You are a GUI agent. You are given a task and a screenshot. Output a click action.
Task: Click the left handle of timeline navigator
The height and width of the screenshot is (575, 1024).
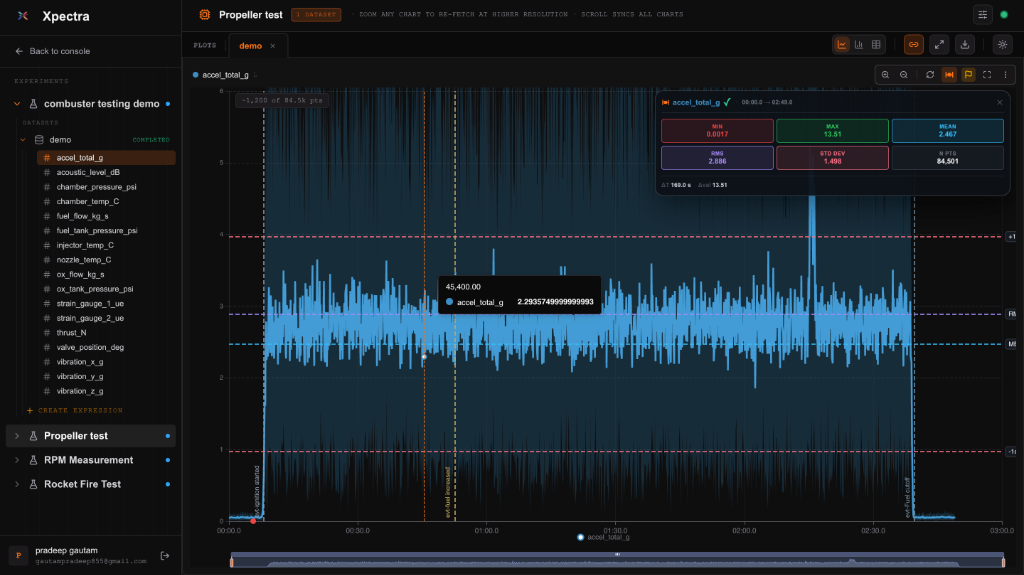click(x=232, y=561)
